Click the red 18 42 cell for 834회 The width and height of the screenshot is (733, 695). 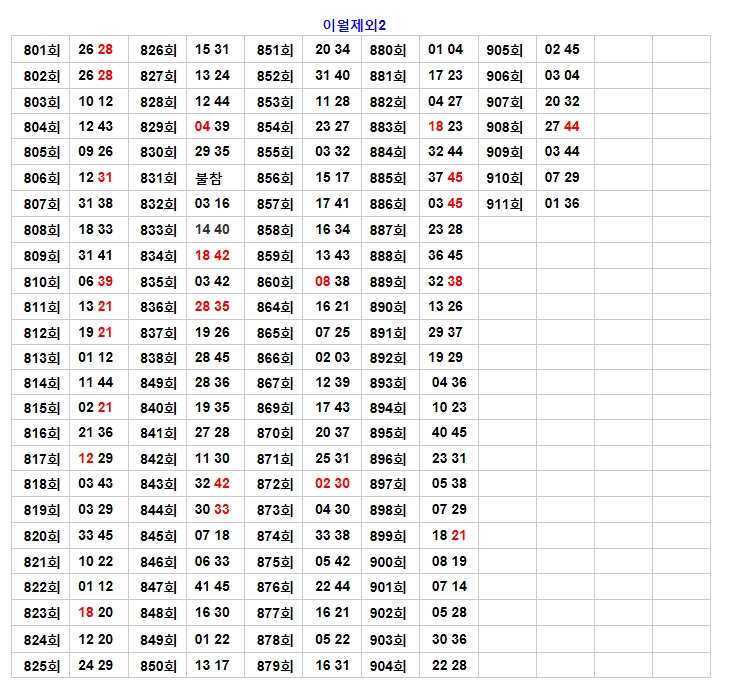[212, 256]
